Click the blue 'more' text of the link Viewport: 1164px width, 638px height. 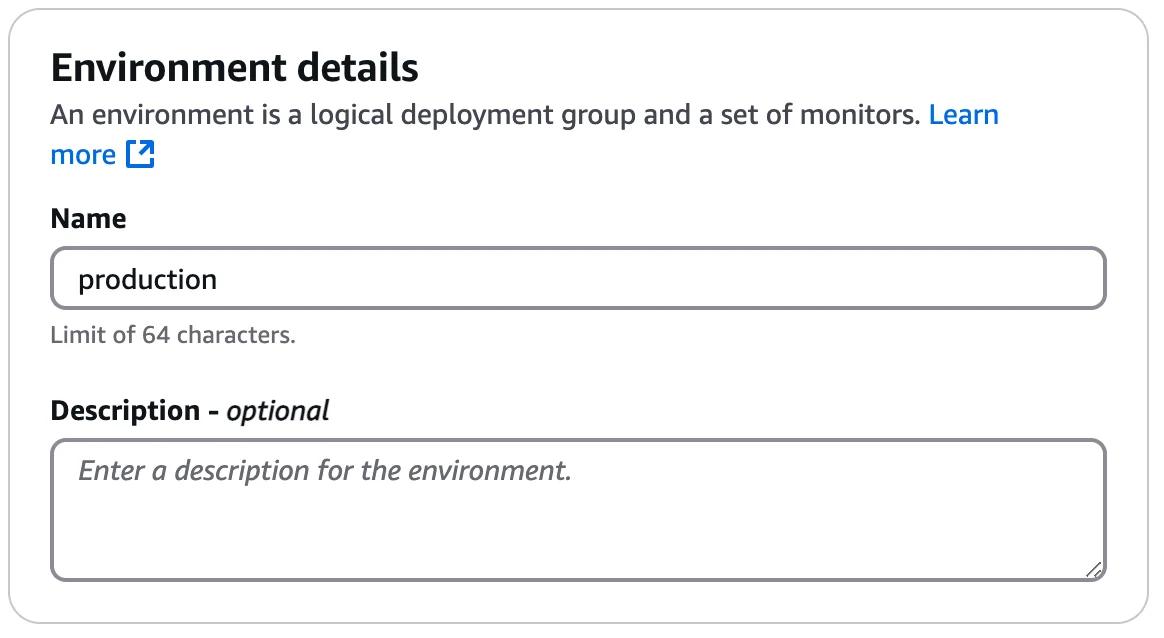(83, 153)
